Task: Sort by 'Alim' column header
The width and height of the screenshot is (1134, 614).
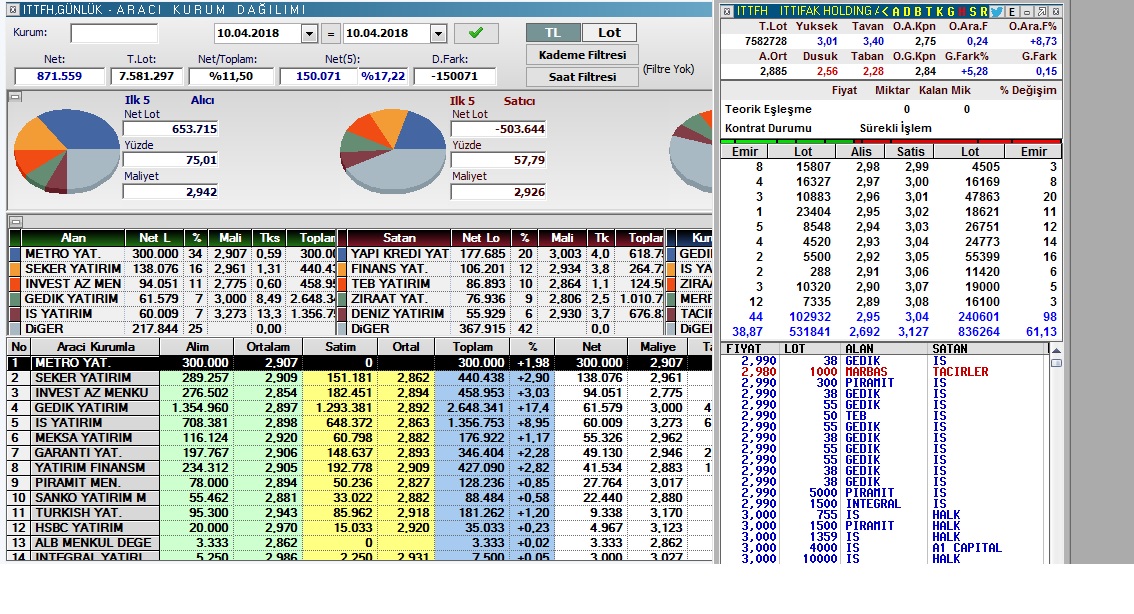Action: 197,346
